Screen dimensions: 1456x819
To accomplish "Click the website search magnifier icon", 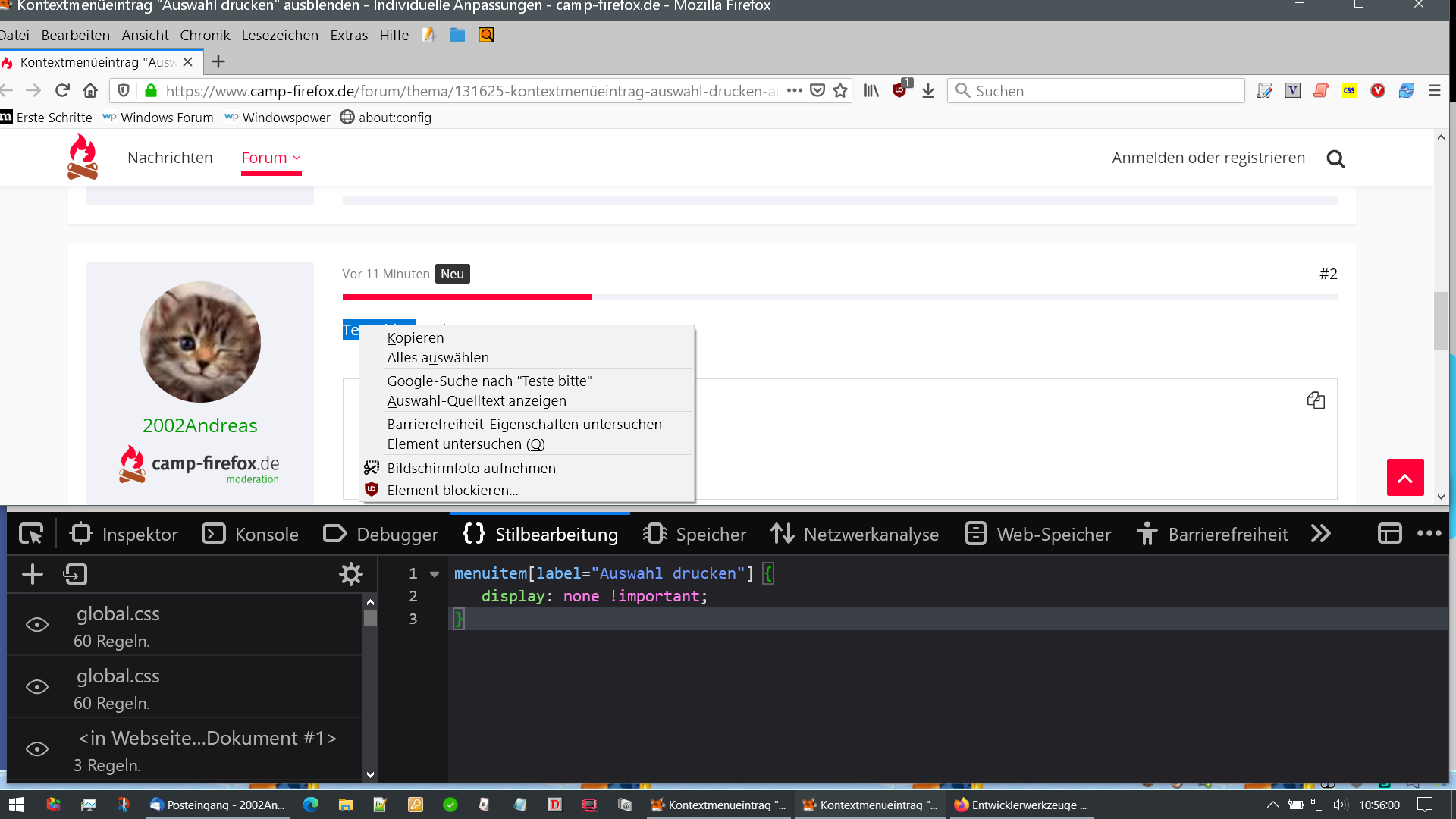I will tap(1335, 158).
